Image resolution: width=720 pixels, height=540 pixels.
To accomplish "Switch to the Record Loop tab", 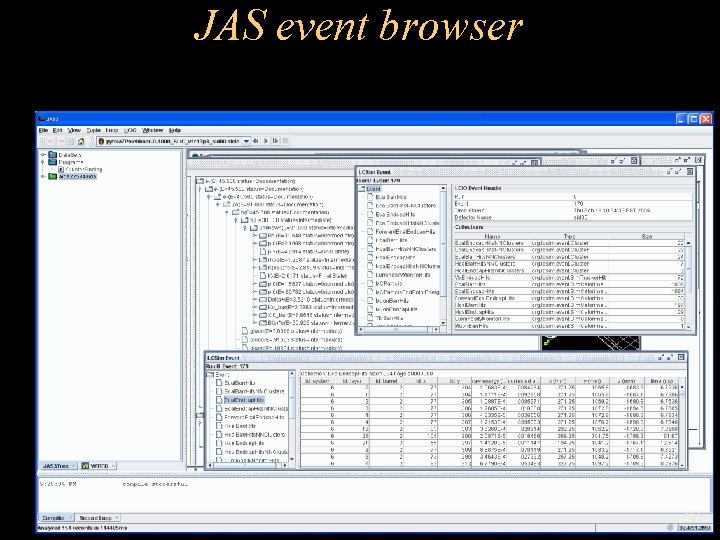I will coord(97,518).
